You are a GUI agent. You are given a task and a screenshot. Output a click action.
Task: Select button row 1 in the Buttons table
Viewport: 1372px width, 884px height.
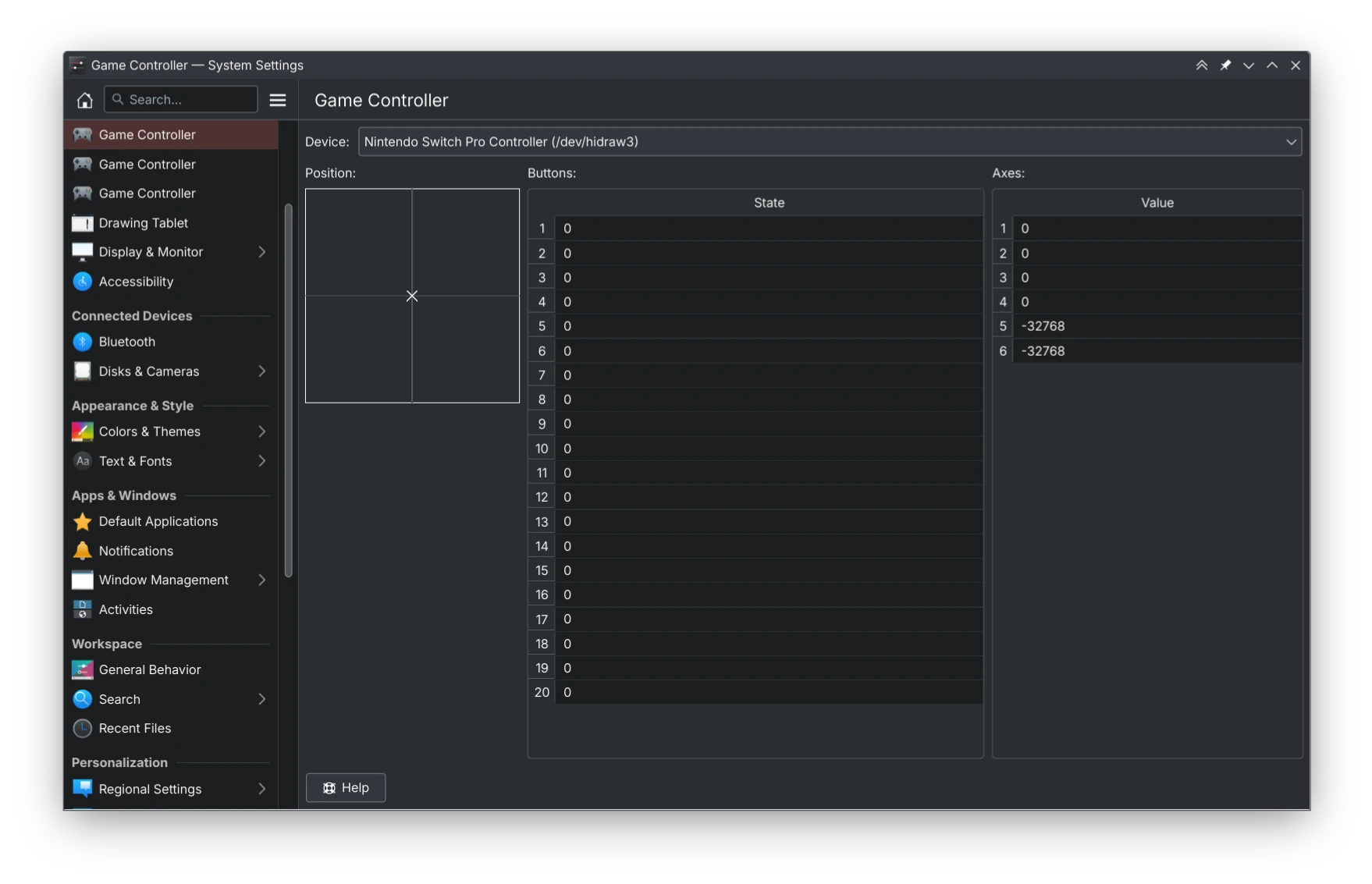755,229
